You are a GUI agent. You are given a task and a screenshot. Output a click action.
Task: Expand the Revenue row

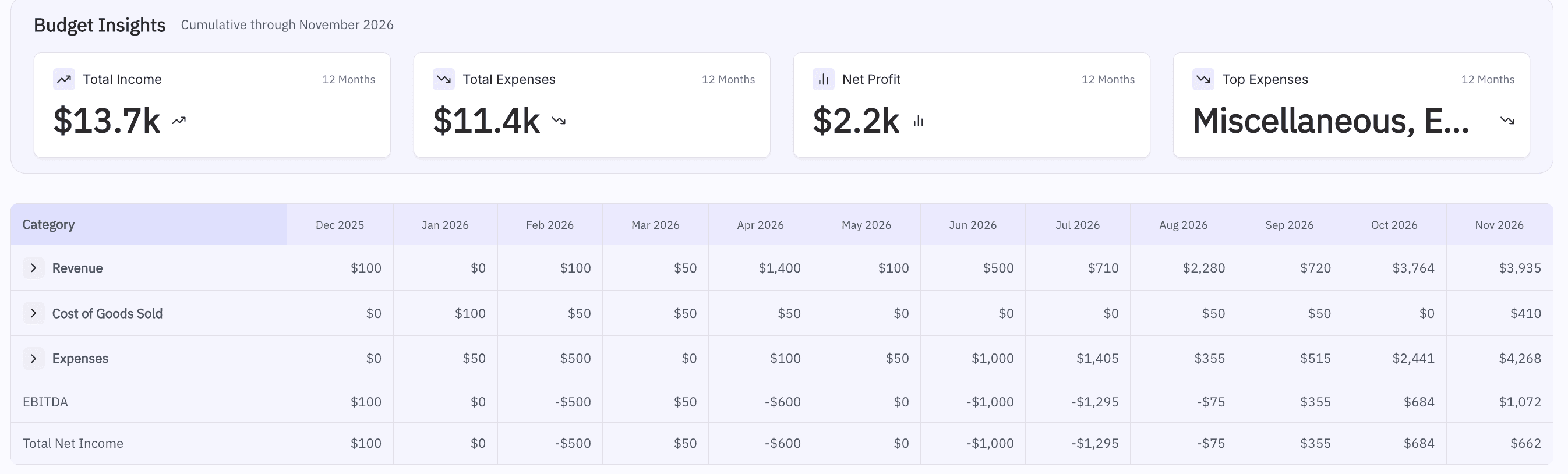tap(33, 268)
